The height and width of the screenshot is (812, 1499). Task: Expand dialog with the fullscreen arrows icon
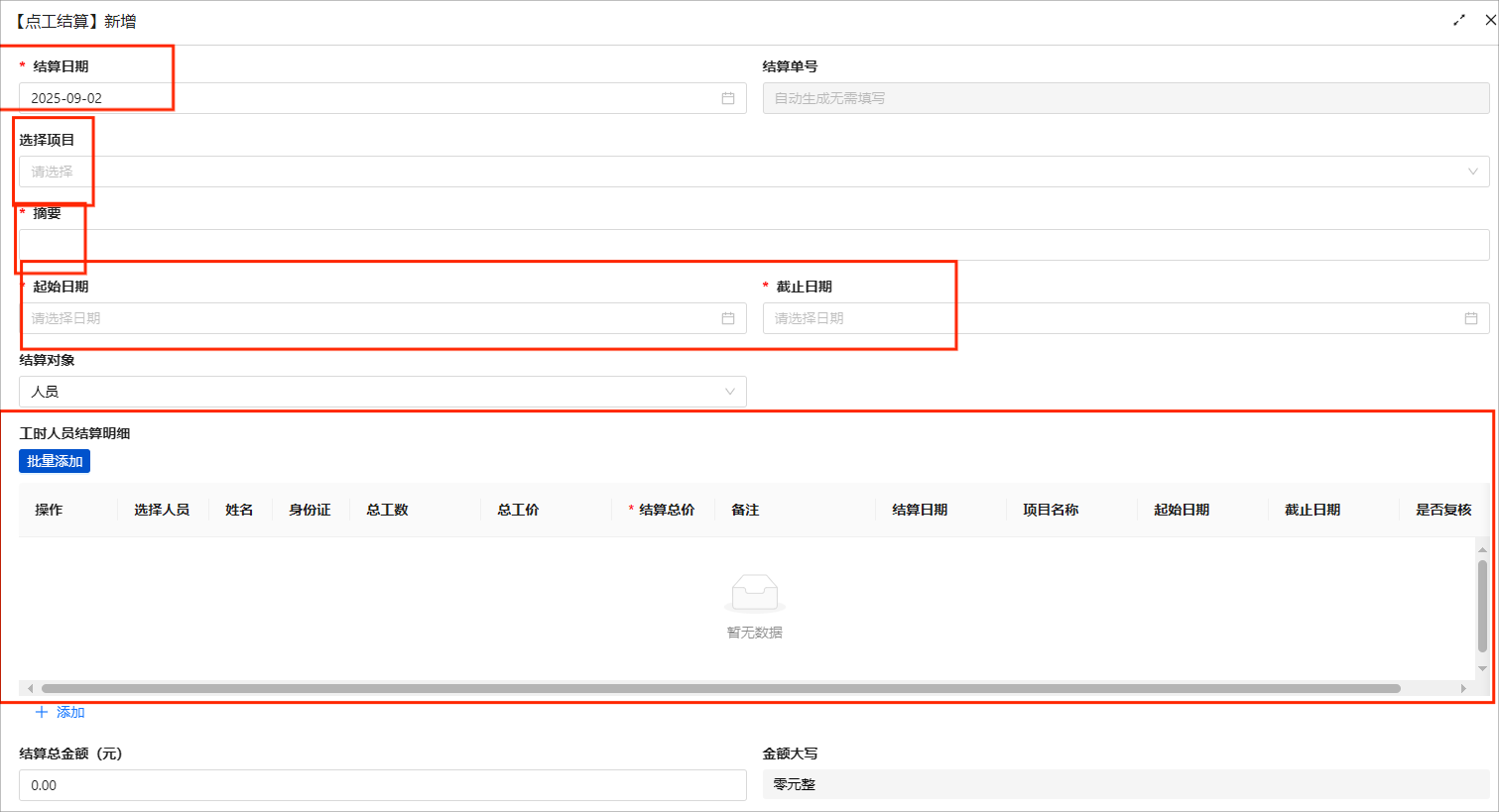(x=1459, y=20)
